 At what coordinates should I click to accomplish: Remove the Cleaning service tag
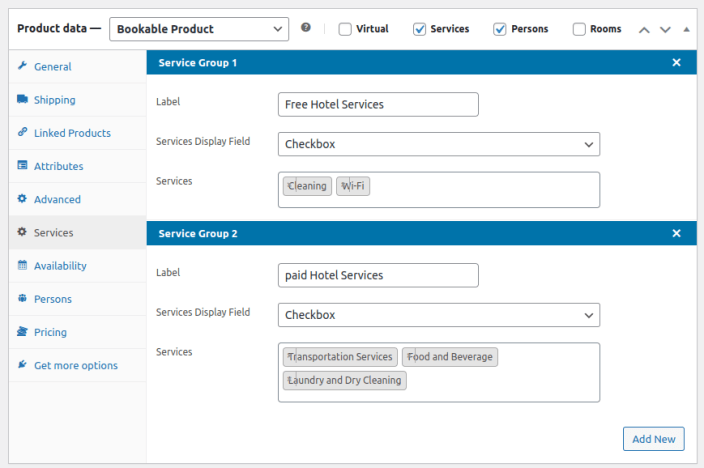[290, 185]
